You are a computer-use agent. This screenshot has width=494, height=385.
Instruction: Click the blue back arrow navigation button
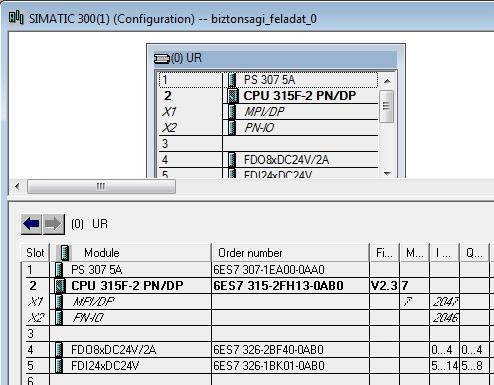pos(31,224)
